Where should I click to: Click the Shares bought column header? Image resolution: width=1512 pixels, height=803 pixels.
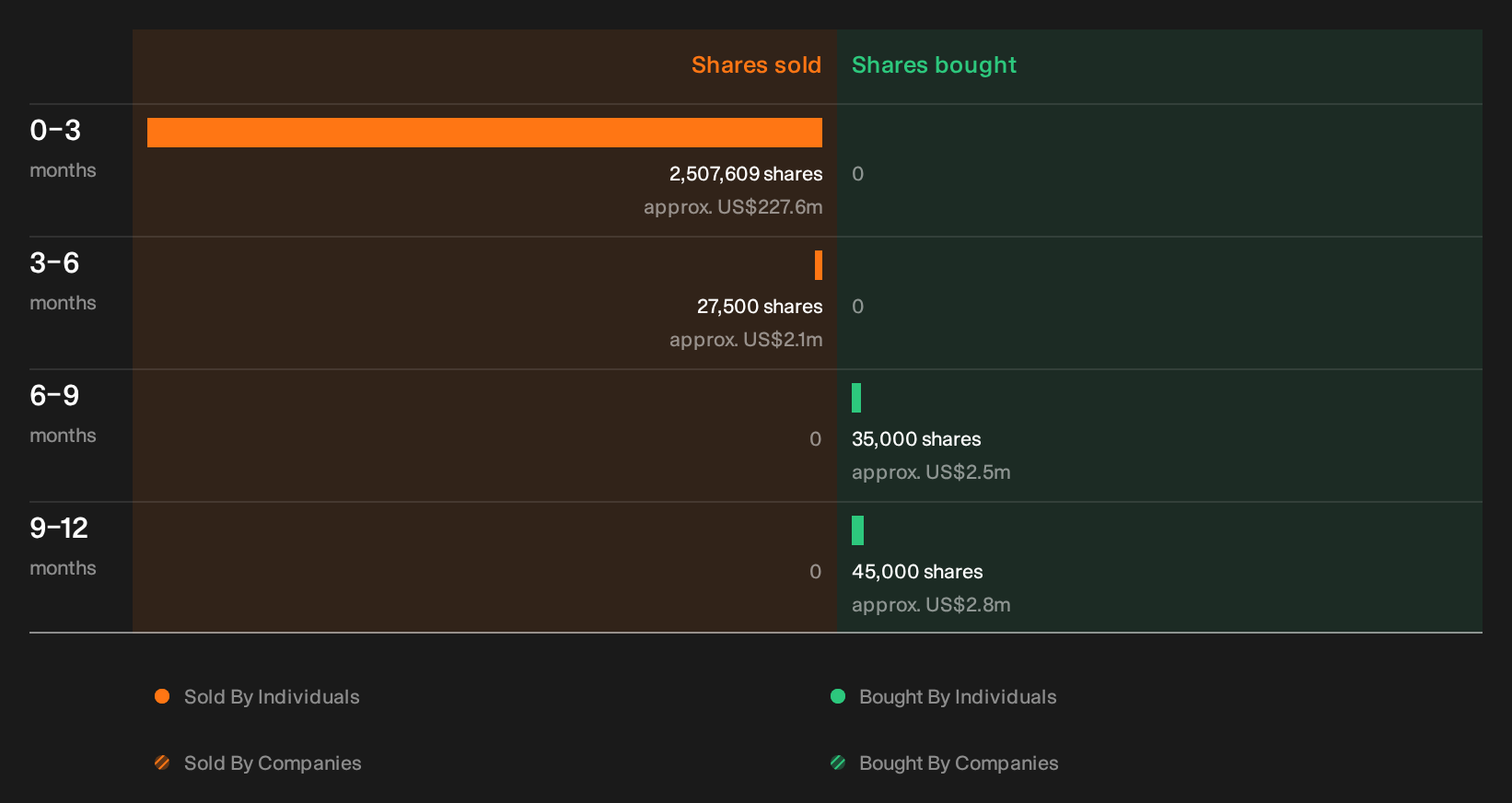[x=934, y=65]
